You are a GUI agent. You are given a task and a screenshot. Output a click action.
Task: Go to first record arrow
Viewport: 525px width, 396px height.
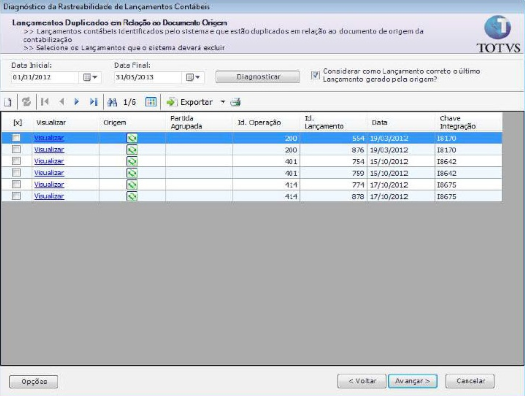[x=45, y=102]
